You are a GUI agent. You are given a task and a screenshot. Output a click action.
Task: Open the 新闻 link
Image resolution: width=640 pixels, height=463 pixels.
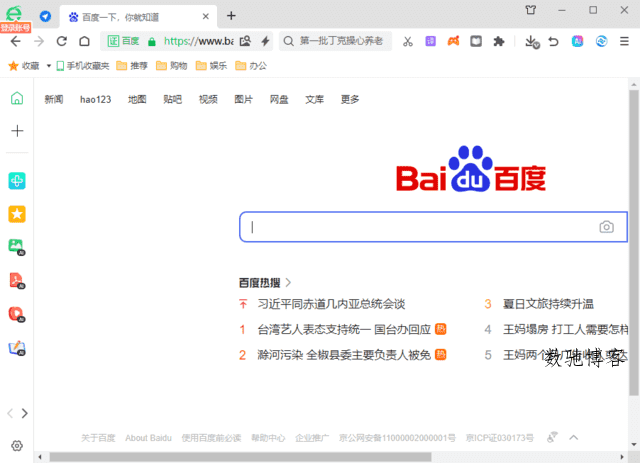click(x=54, y=99)
